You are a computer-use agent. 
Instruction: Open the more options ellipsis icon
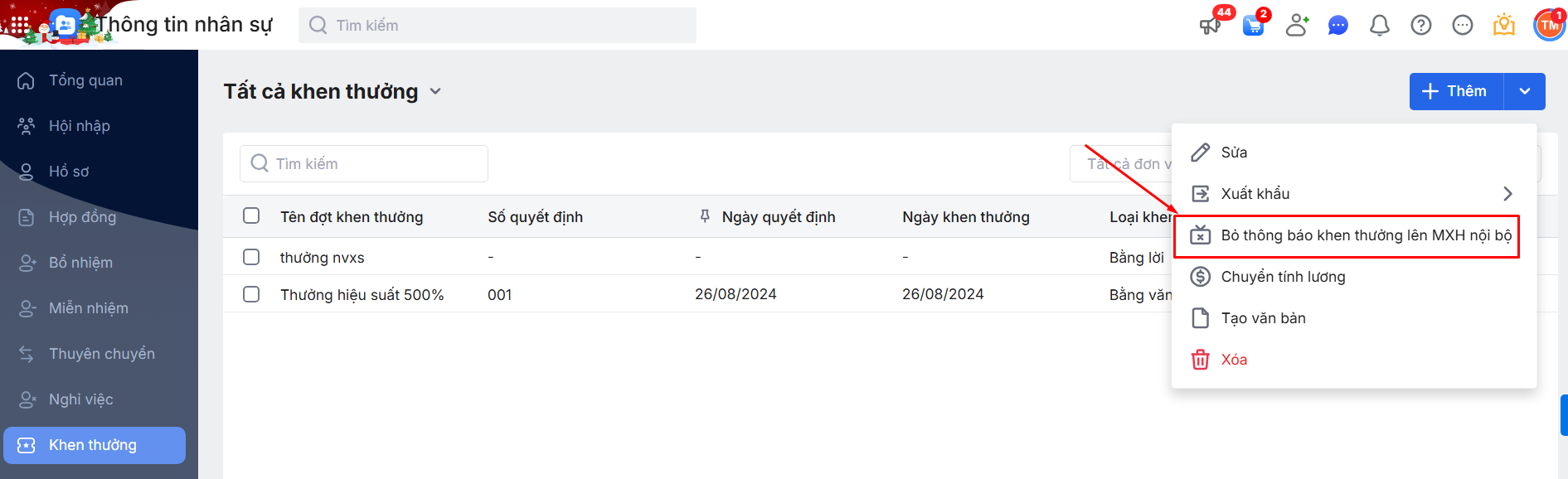pyautogui.click(x=1463, y=26)
